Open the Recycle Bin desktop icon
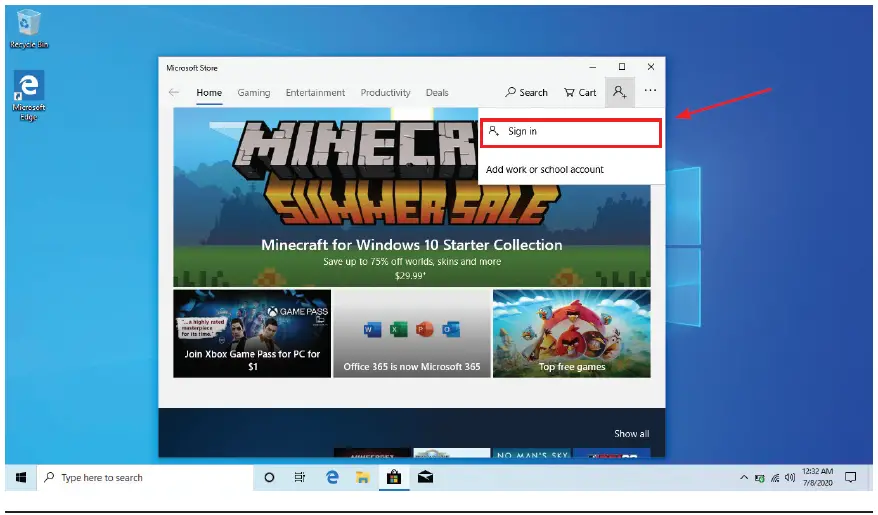Viewport: 878px width, 515px height. (29, 30)
